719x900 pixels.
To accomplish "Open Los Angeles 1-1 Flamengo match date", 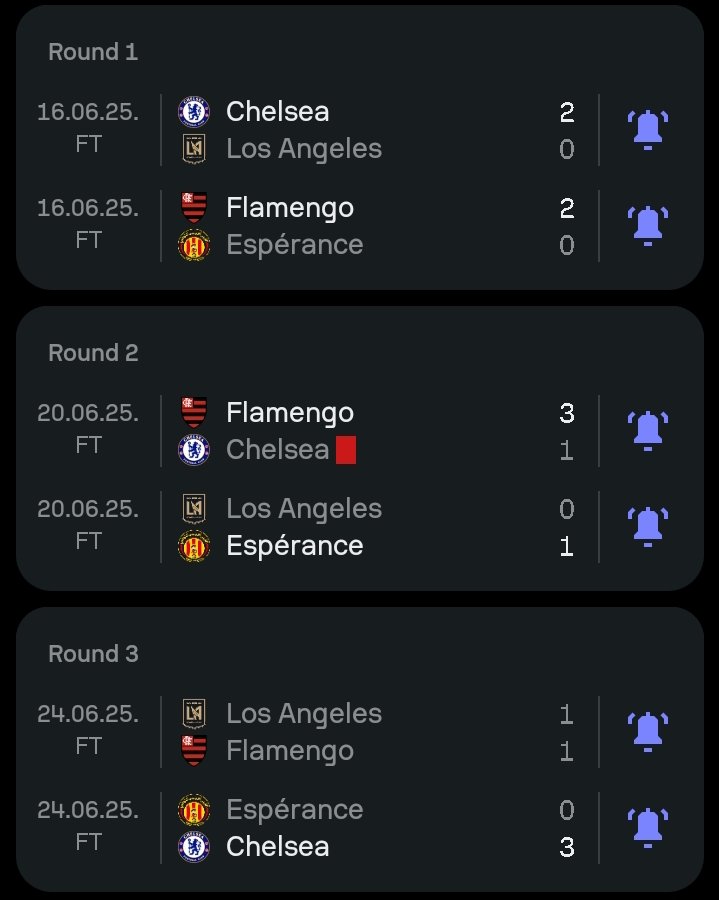I will [x=88, y=714].
